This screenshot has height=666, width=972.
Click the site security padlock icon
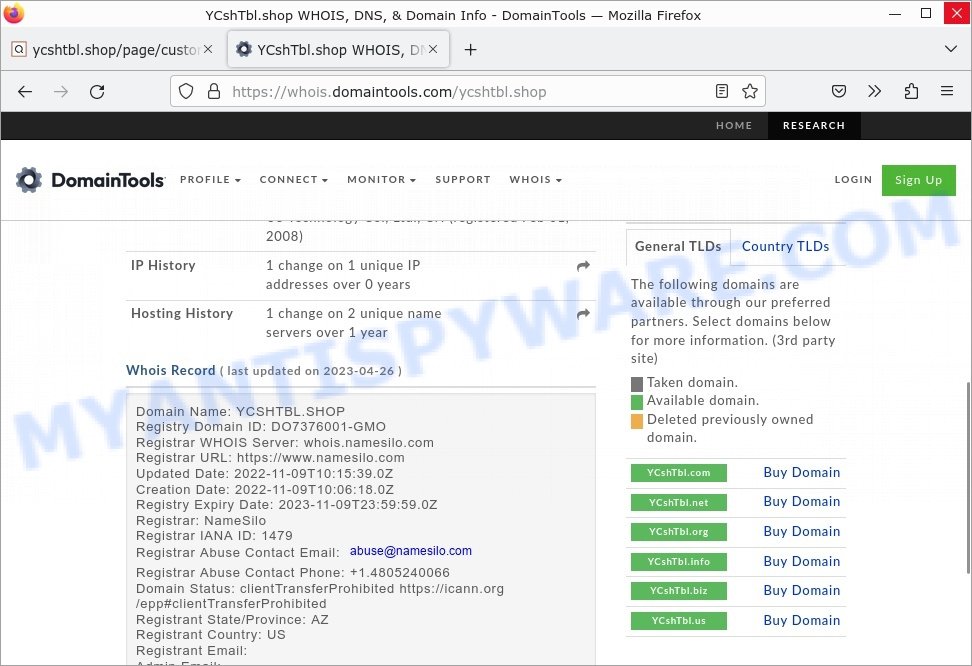click(x=214, y=92)
